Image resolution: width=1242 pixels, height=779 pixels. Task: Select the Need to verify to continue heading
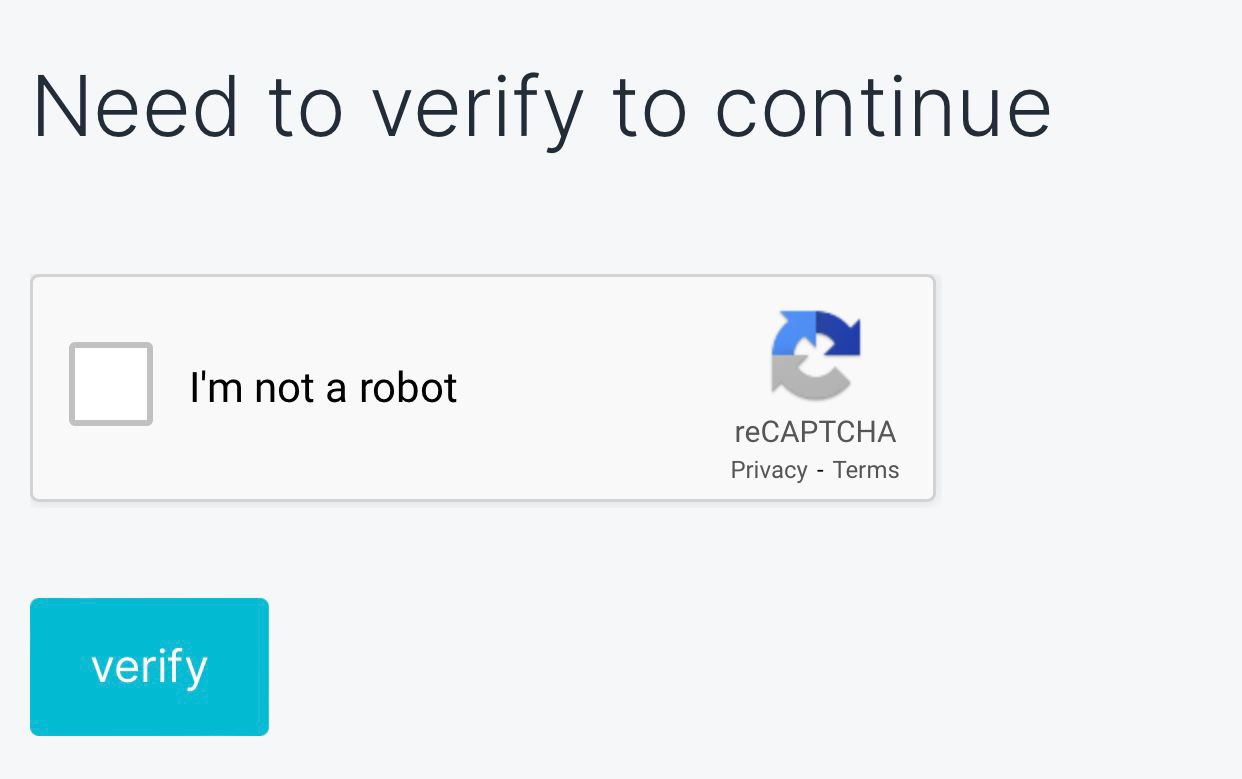pos(541,105)
